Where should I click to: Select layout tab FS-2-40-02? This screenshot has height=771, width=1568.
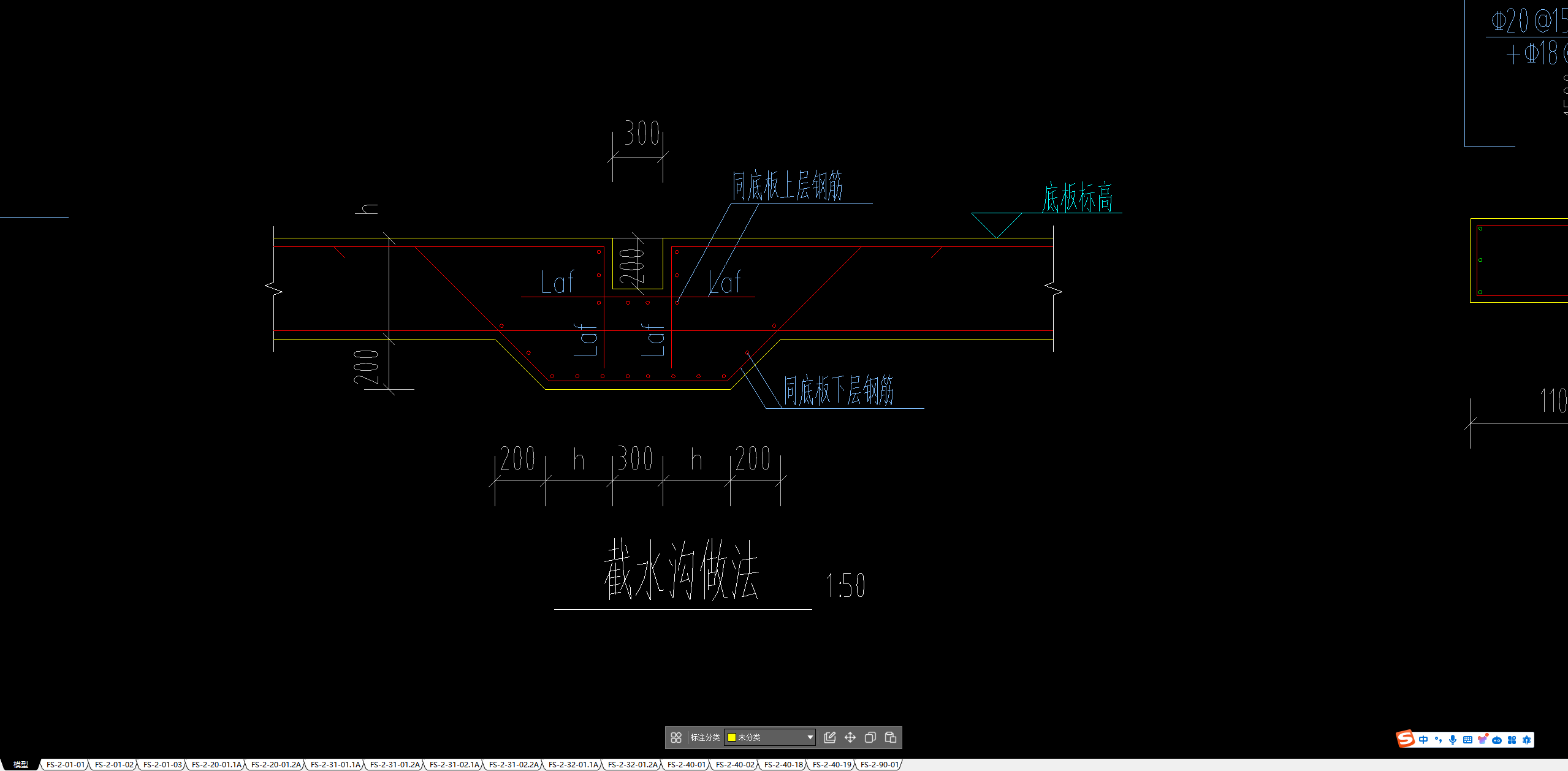click(735, 764)
